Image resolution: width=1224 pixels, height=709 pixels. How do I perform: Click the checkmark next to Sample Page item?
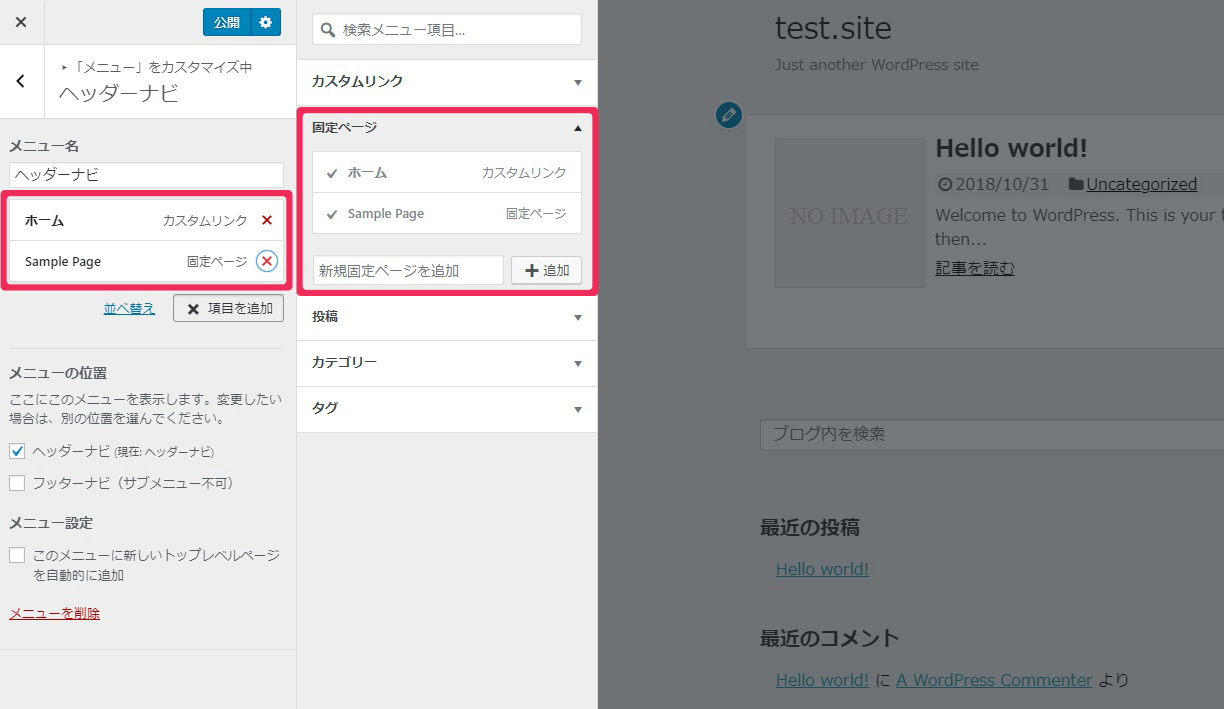[332, 214]
